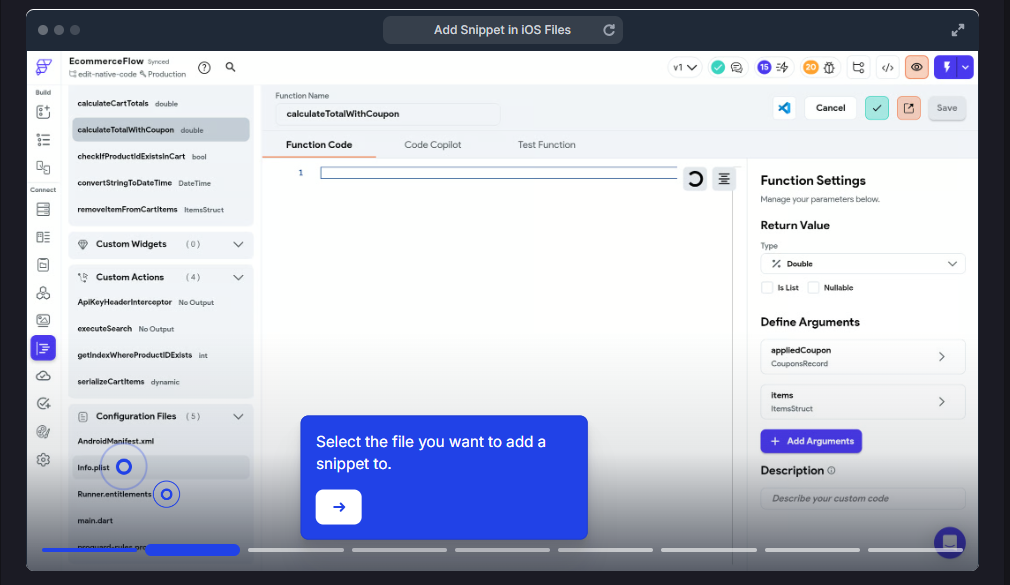The height and width of the screenshot is (585, 1010).
Task: Click the FlutterFlow logo icon
Action: (43, 66)
